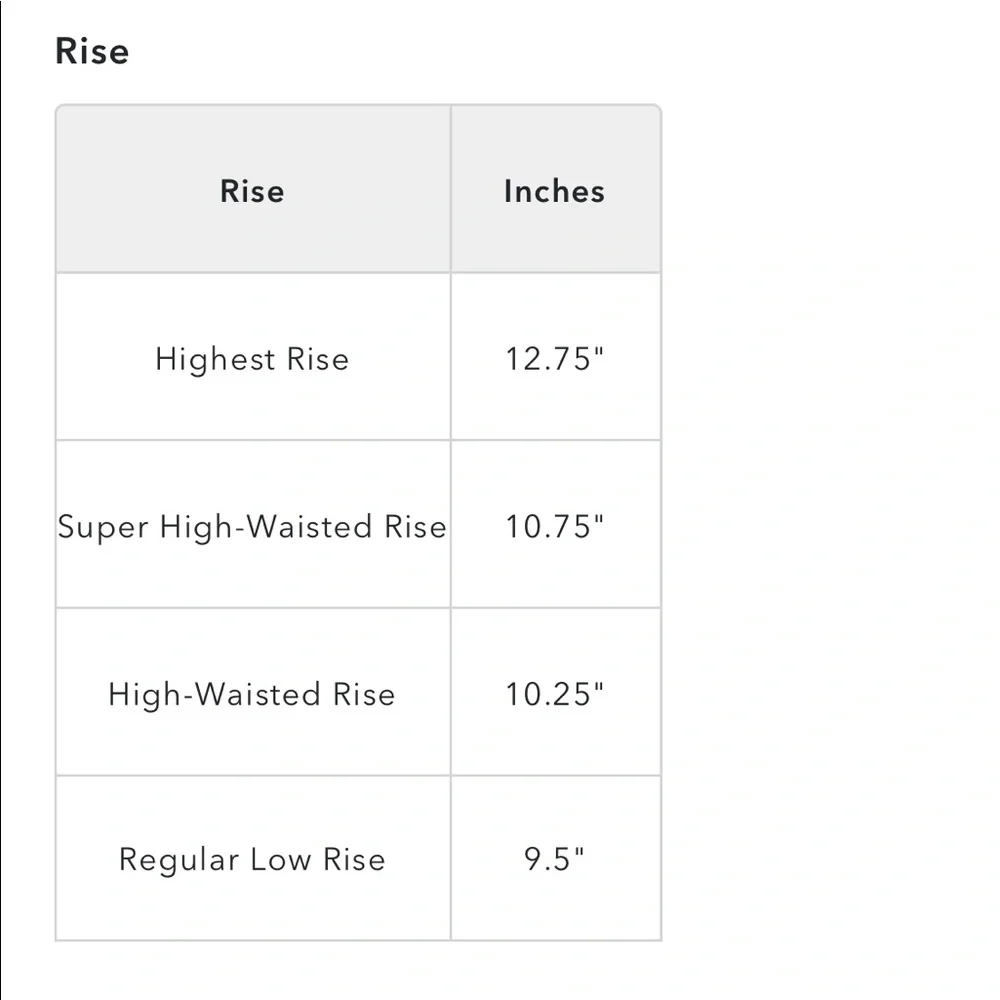Click the 12.75" measurement value
The height and width of the screenshot is (1000, 1000).
tap(555, 359)
